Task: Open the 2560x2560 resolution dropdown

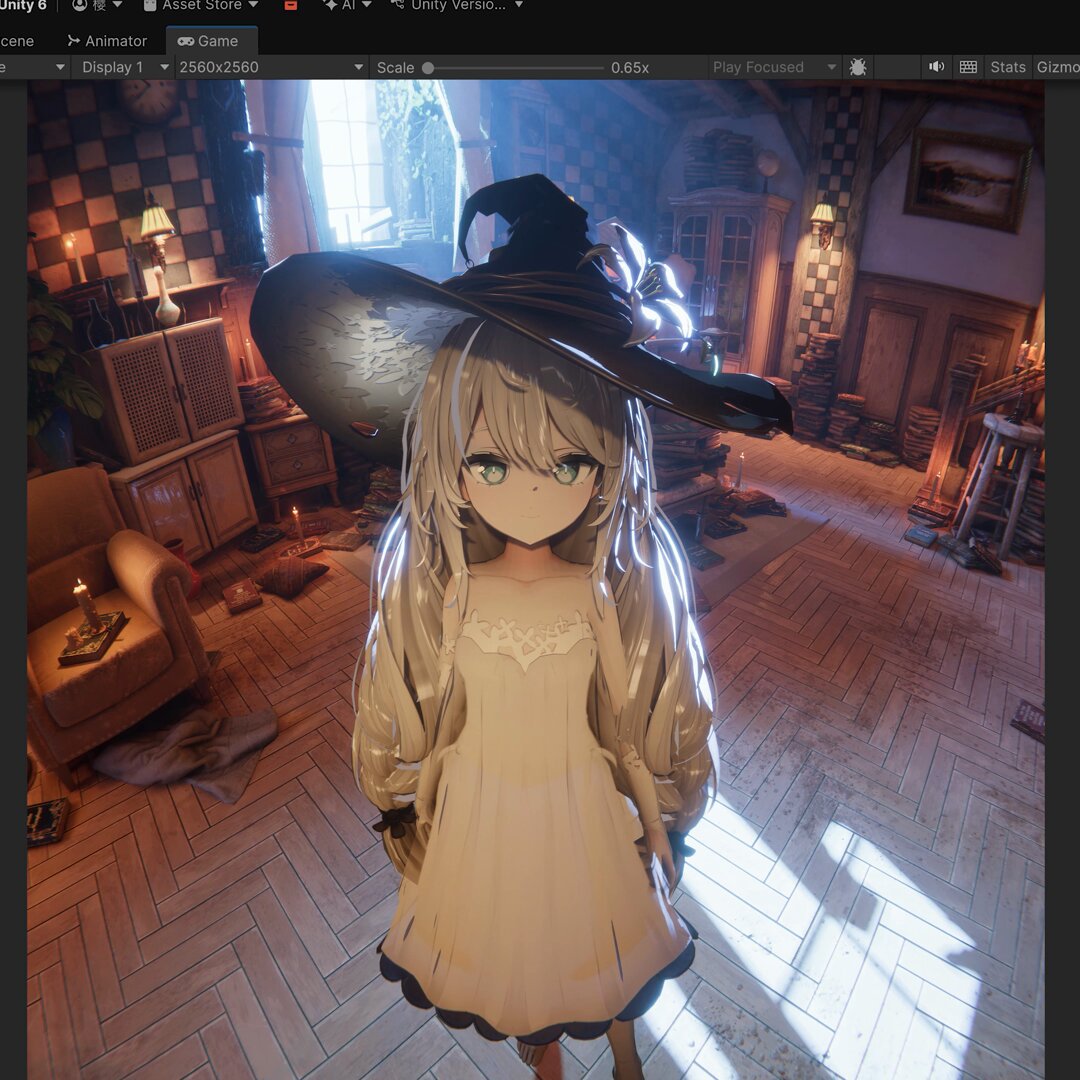Action: 271,68
